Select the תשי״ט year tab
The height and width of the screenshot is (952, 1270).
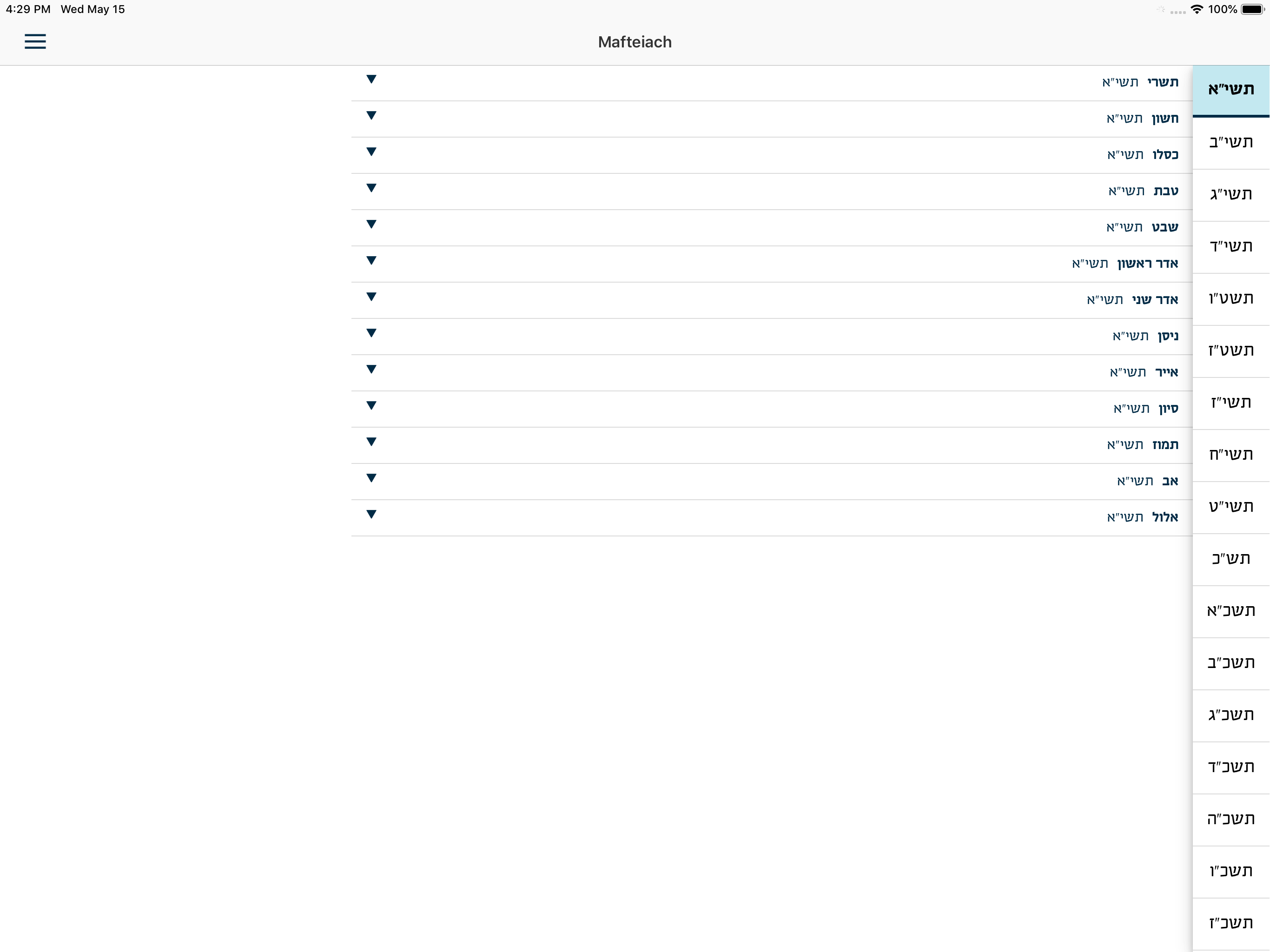coord(1231,508)
